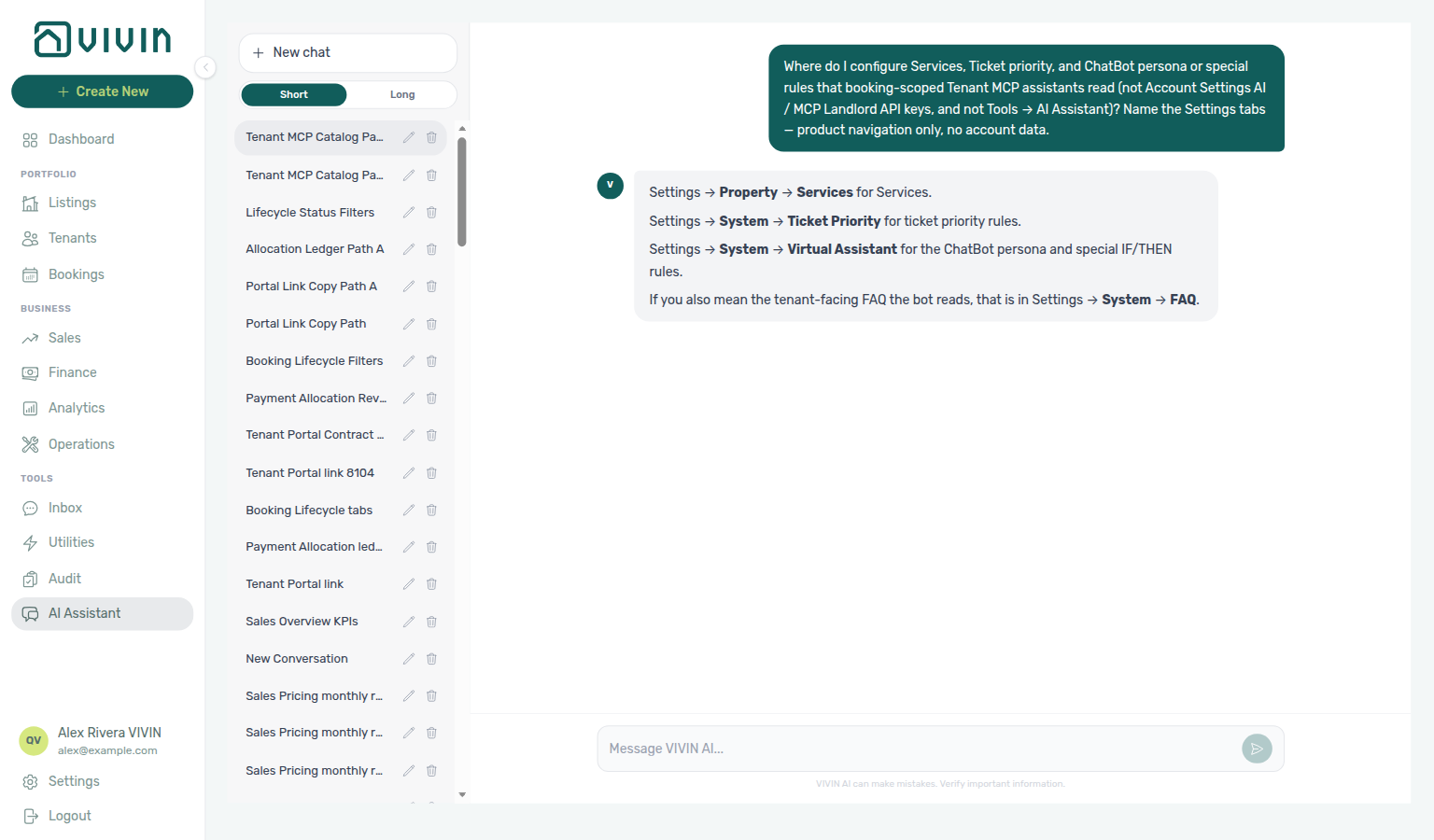Screen dimensions: 1434x840
Task: Click the Inbox chat bubble icon
Action: point(30,509)
